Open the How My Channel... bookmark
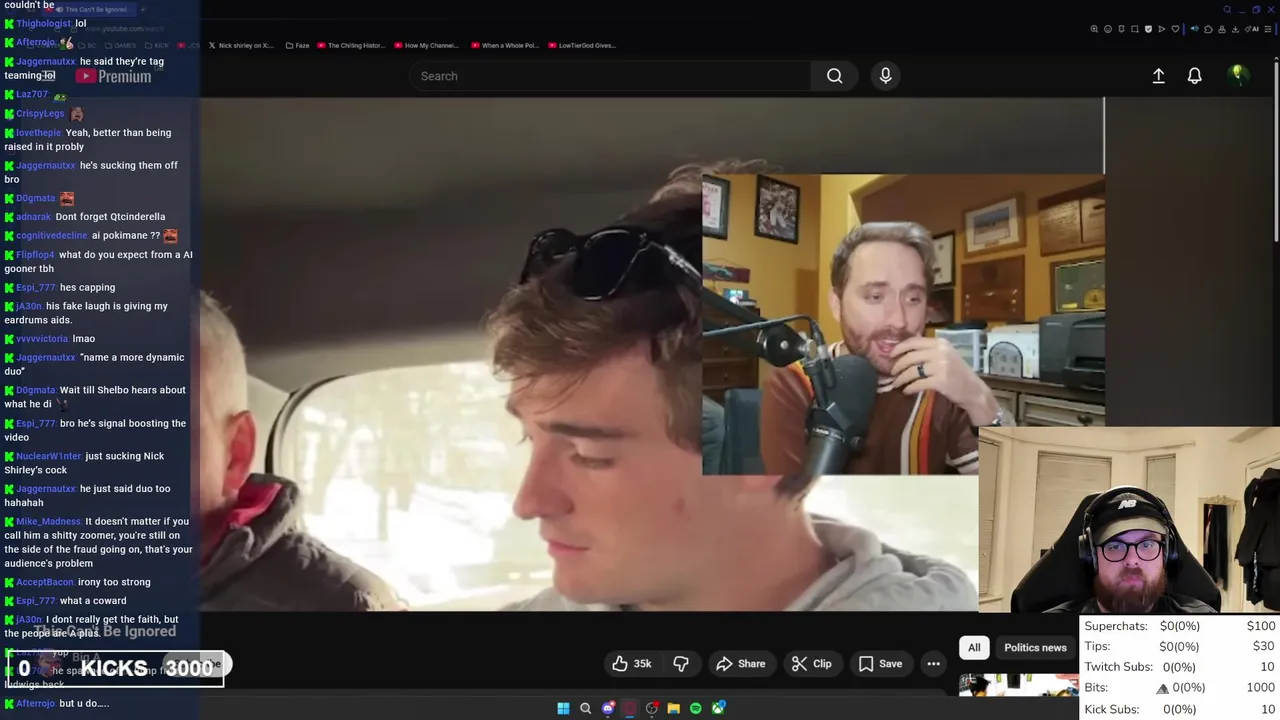The image size is (1280, 720). point(426,45)
